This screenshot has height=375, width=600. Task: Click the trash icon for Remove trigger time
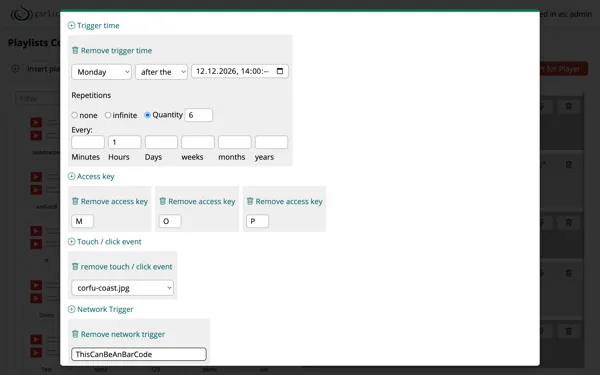coord(75,51)
